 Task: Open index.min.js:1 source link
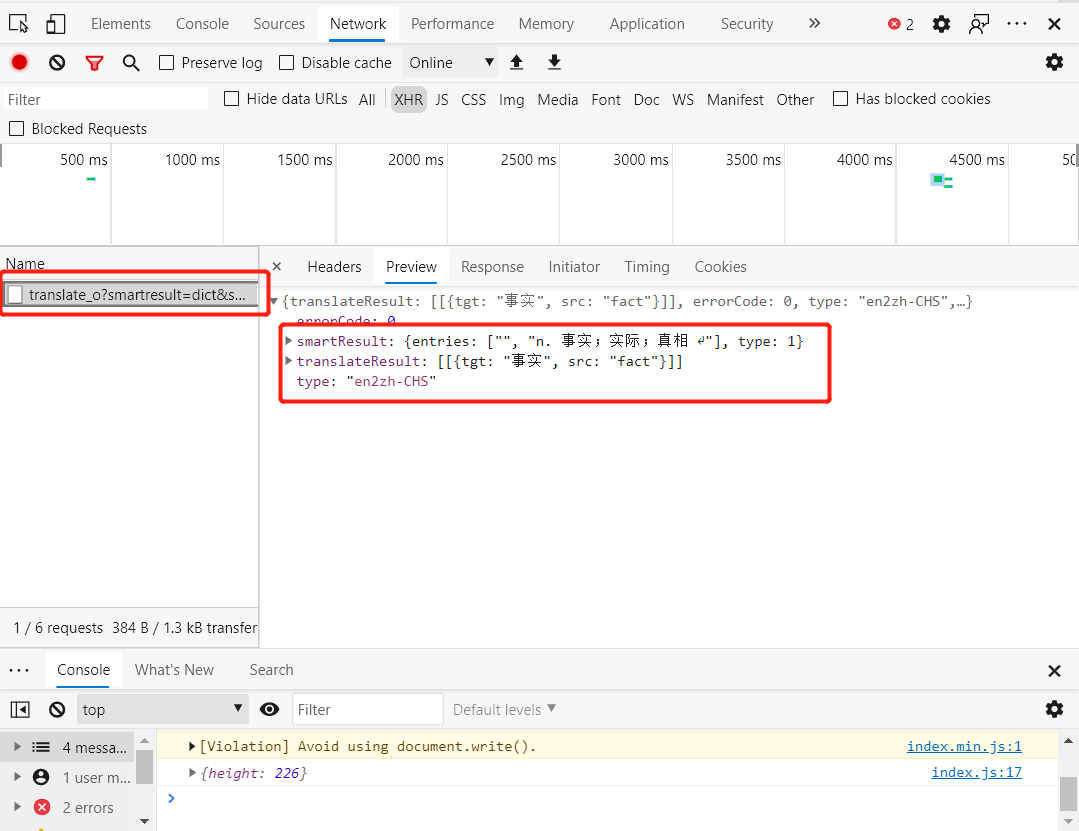click(964, 746)
